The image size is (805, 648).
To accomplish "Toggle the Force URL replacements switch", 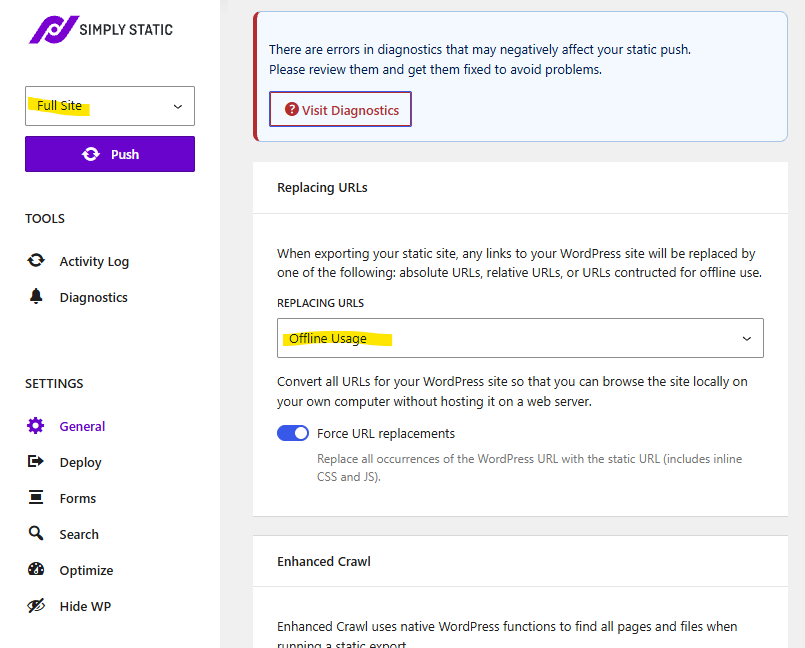I will 293,433.
